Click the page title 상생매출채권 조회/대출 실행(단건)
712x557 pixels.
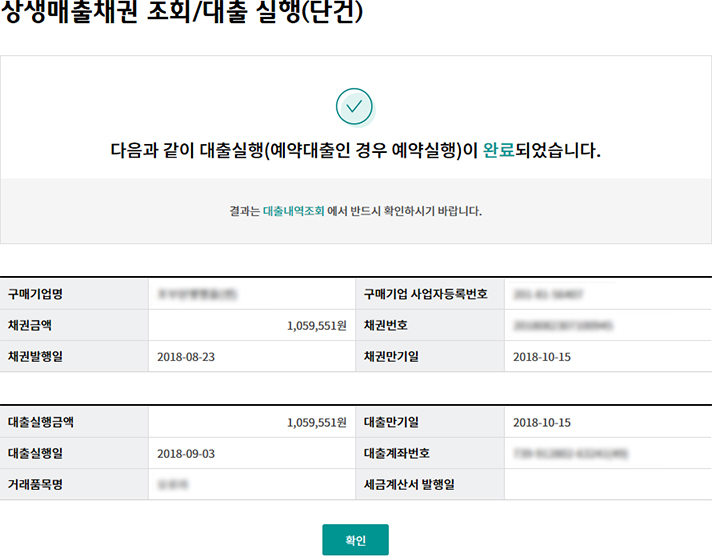[178, 14]
